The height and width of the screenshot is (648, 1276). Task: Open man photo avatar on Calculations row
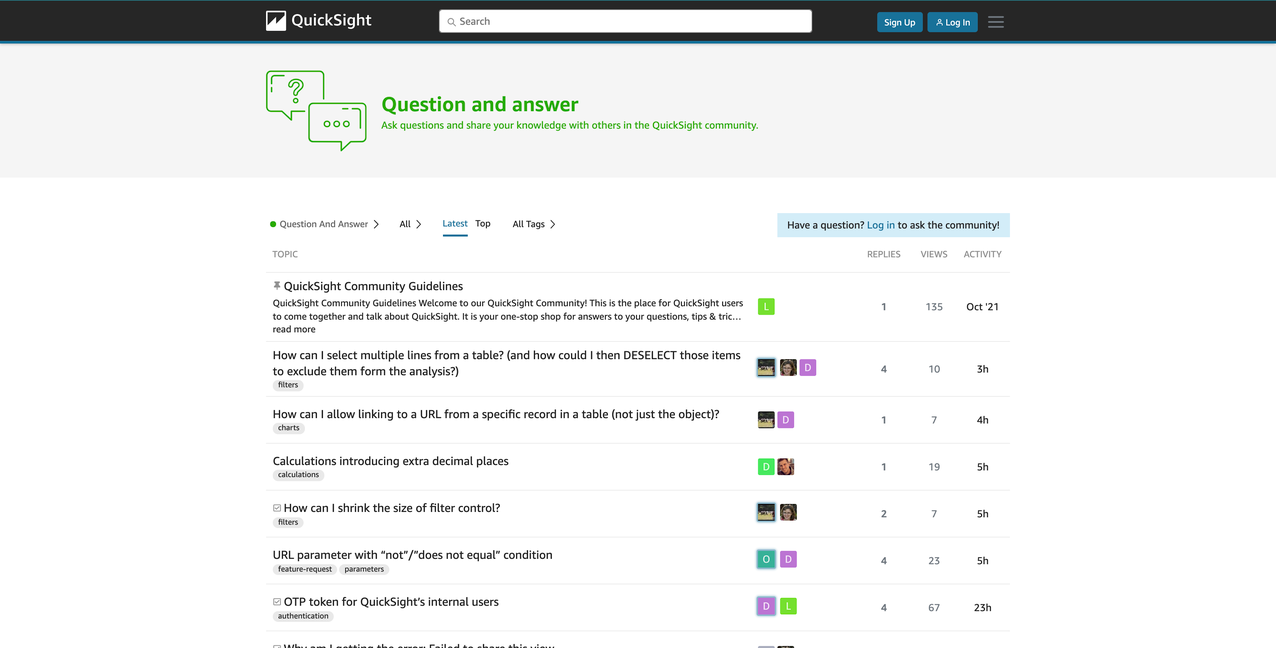pyautogui.click(x=786, y=467)
